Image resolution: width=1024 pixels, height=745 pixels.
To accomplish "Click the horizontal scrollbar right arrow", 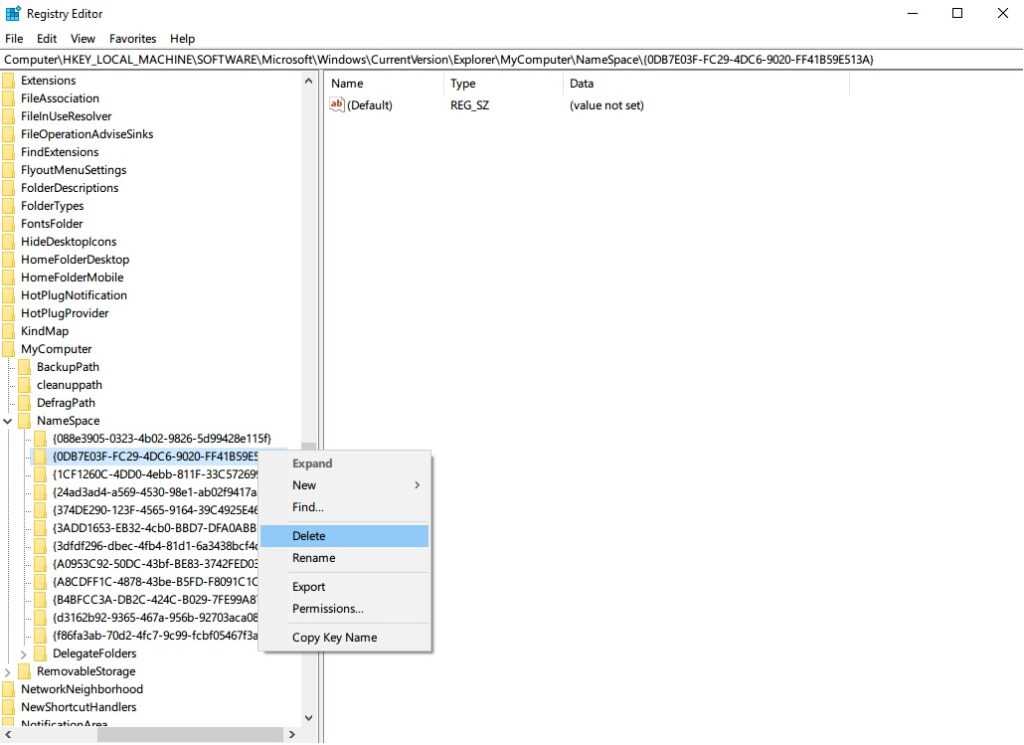I will (292, 733).
